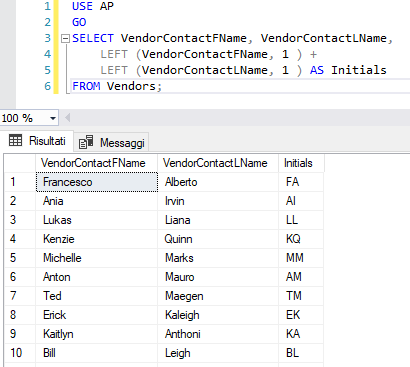The width and height of the screenshot is (410, 367).
Task: Click the AS keyword on line 5
Action: click(317, 70)
